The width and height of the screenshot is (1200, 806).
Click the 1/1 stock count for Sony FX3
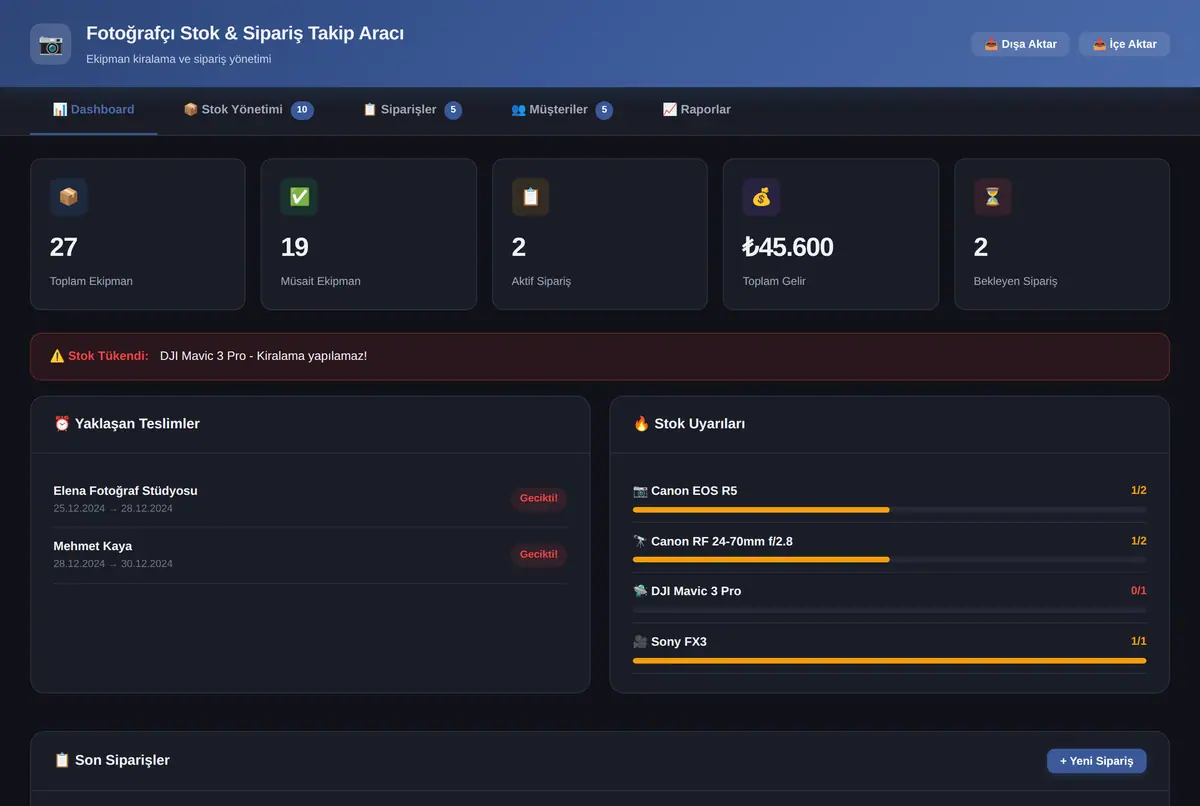[1139, 641]
